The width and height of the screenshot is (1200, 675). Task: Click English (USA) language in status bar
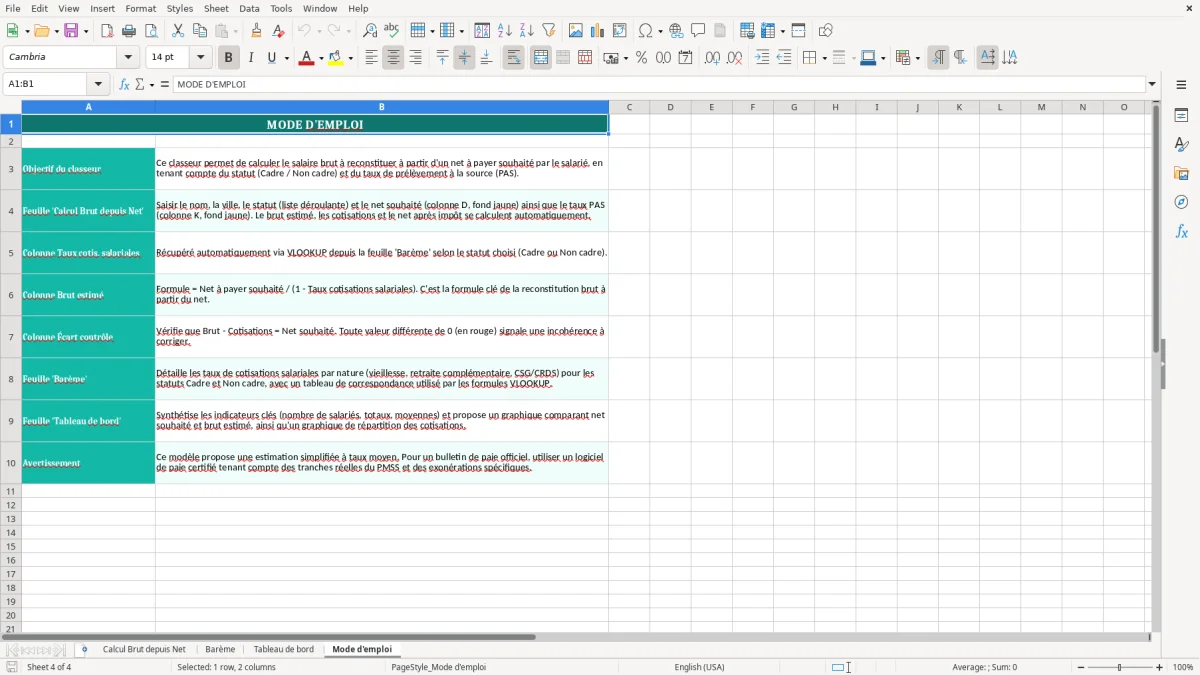point(700,667)
